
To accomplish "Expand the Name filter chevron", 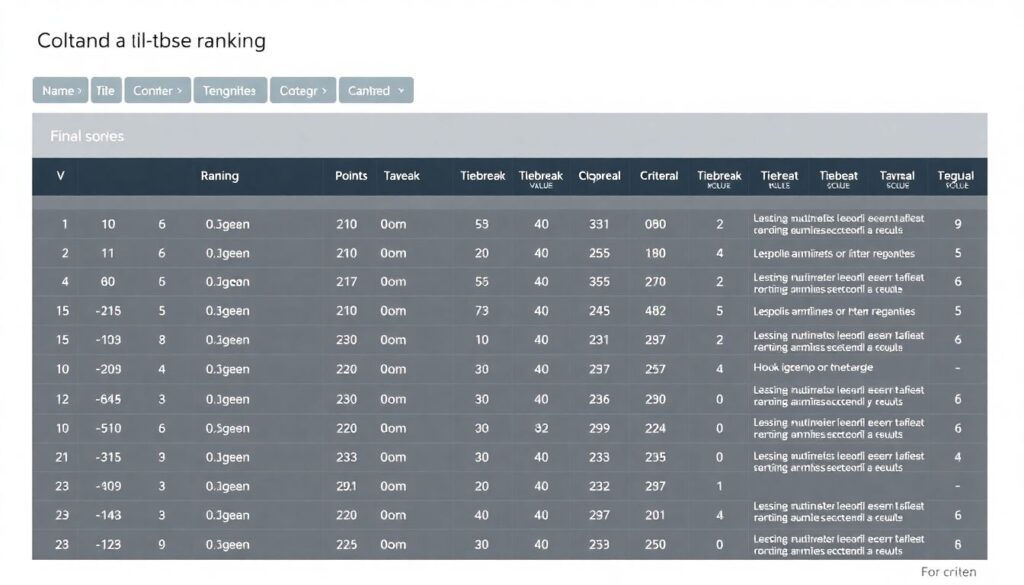I will (x=79, y=91).
